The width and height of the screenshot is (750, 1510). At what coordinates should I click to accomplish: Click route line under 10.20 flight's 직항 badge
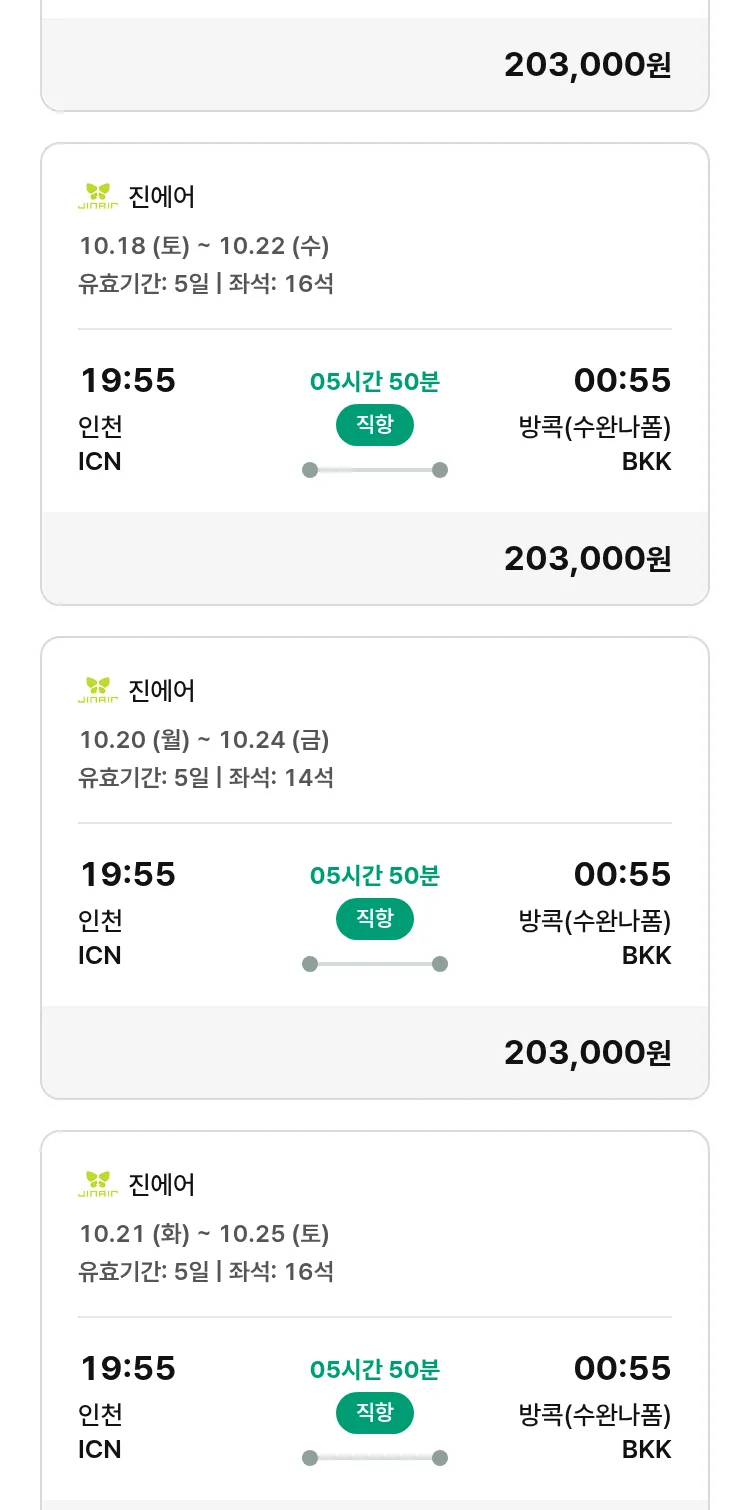coord(374,964)
